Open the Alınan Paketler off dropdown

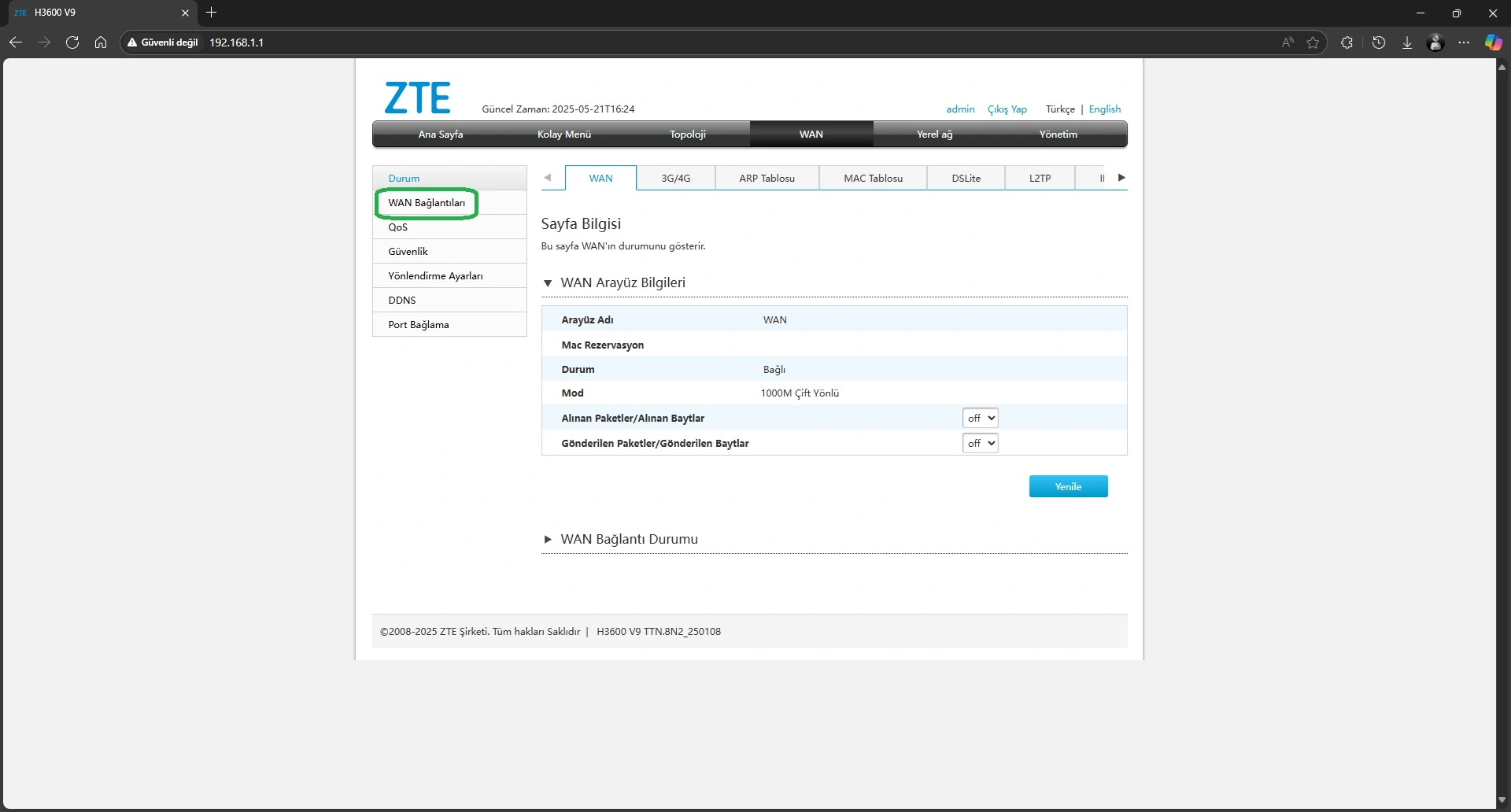click(x=980, y=418)
